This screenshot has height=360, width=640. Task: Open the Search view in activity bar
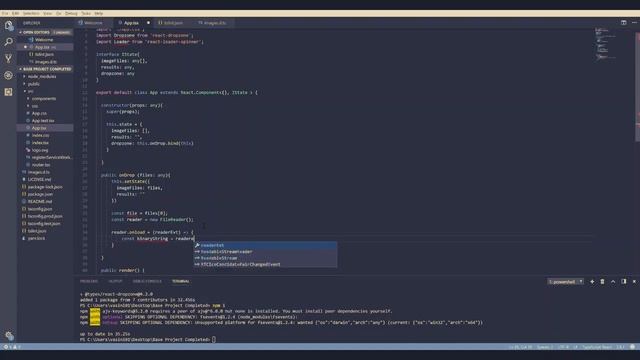point(9,42)
